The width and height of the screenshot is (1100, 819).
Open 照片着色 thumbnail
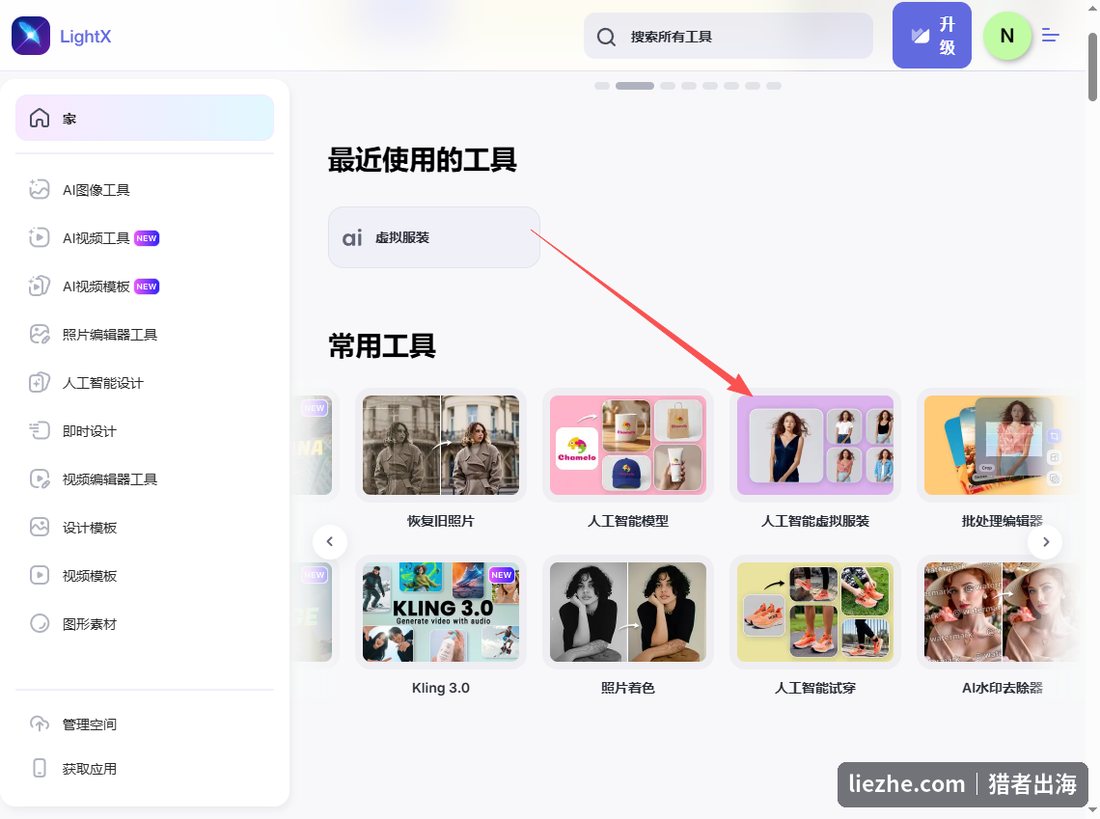pos(628,612)
